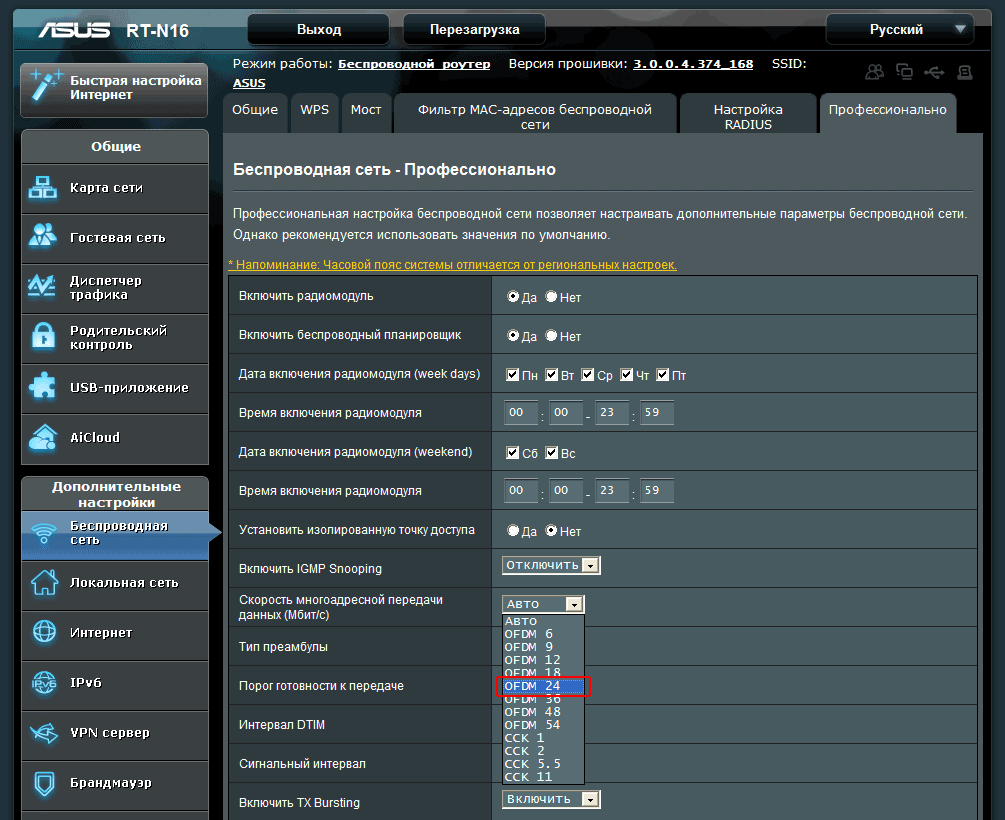
Task: Select Да for enabling the radio module
Action: click(x=513, y=296)
